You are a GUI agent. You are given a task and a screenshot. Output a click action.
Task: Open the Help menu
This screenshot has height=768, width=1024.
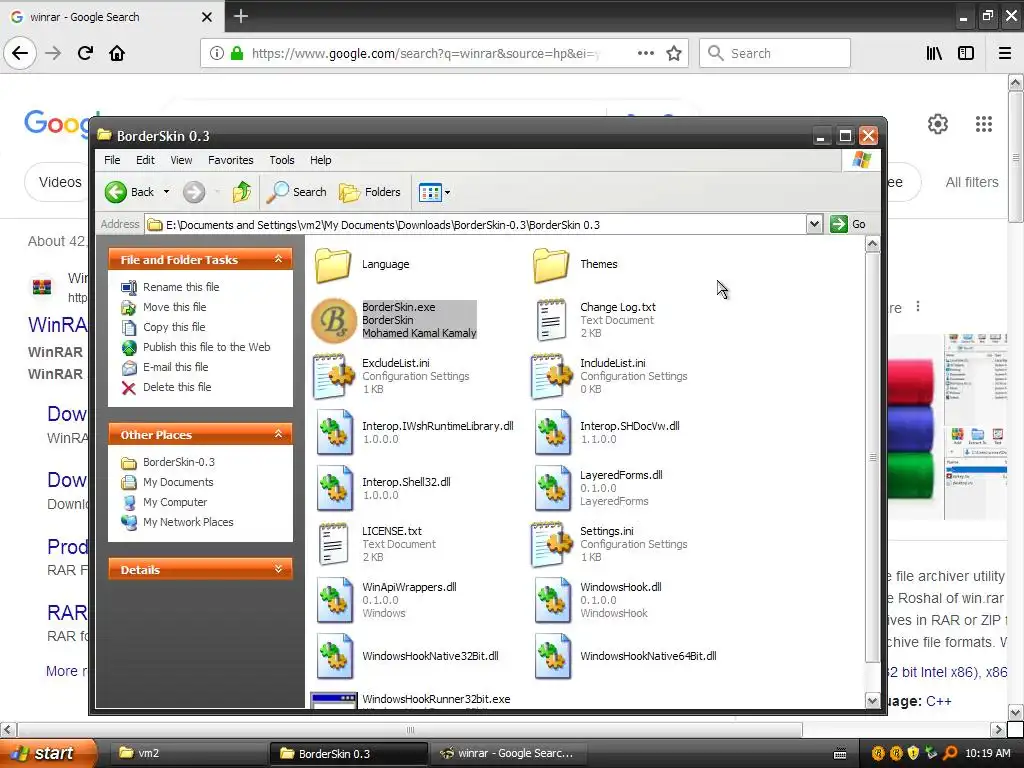pos(320,160)
